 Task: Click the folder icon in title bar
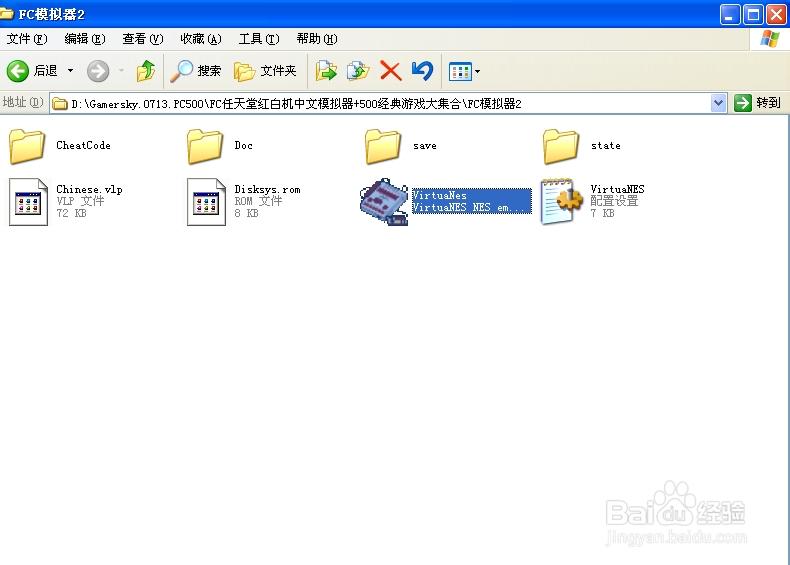(7, 14)
